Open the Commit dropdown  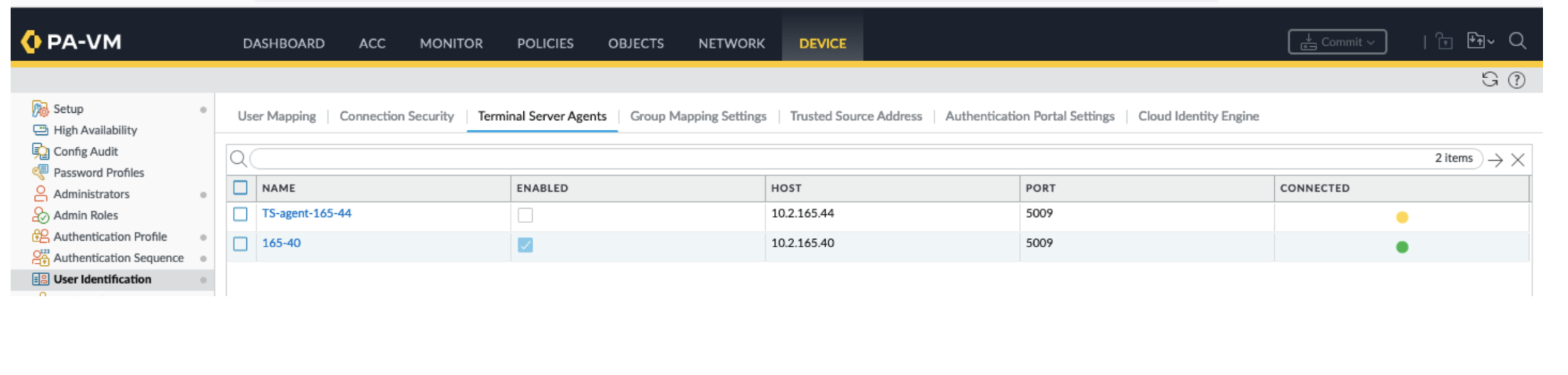[x=1337, y=42]
